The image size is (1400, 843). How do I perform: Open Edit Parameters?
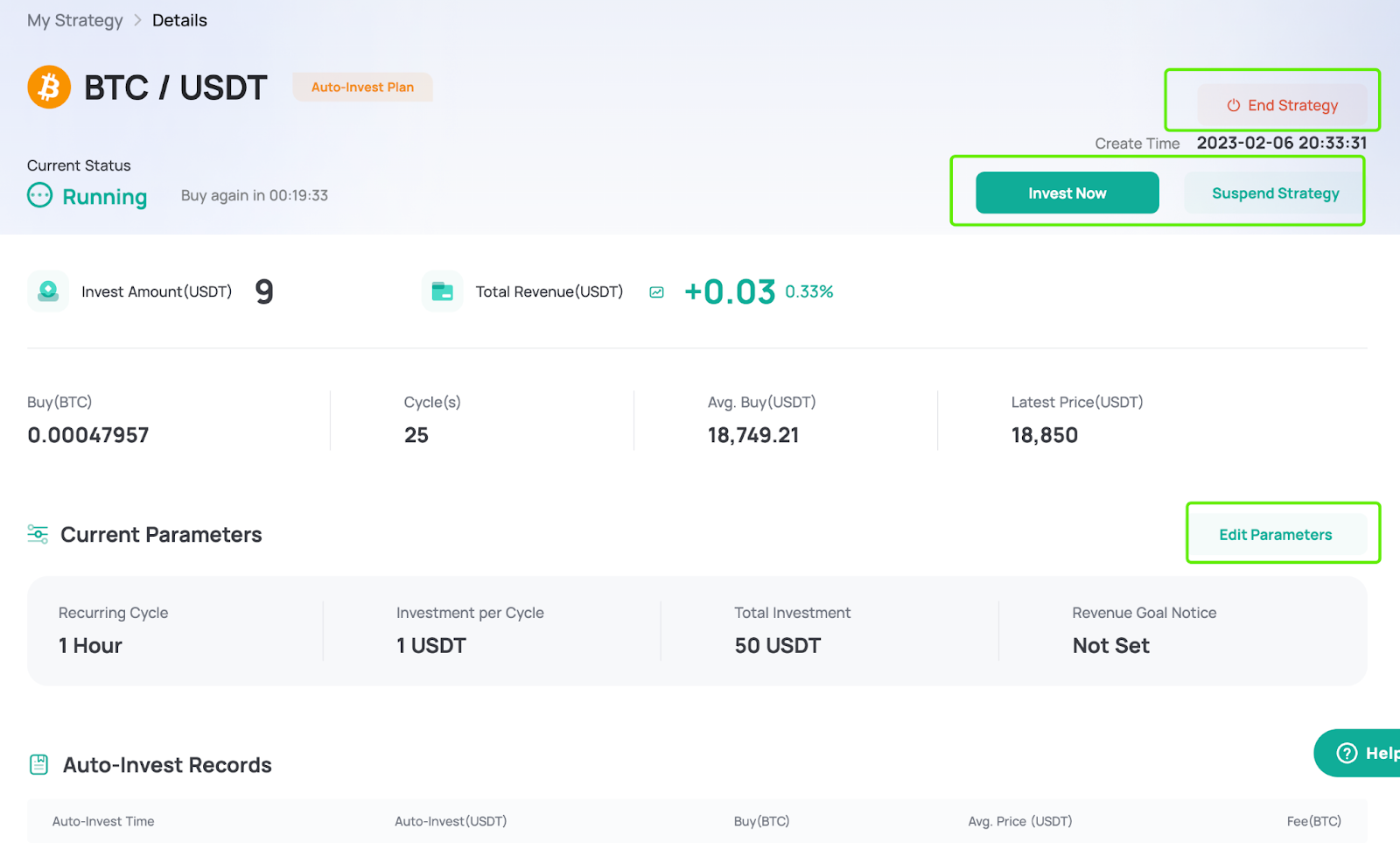pos(1275,535)
